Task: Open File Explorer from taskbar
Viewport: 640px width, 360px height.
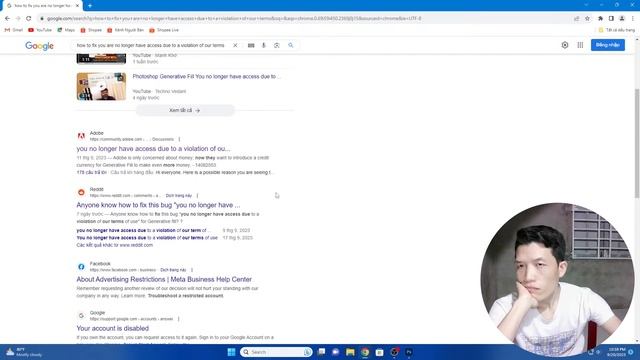Action: point(350,352)
